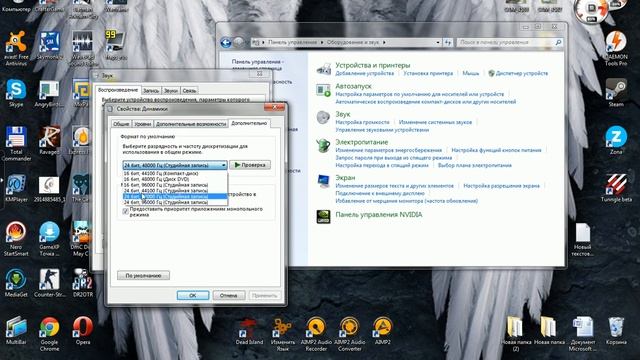Click the Проверка test button
This screenshot has height=360, width=640.
coord(250,165)
